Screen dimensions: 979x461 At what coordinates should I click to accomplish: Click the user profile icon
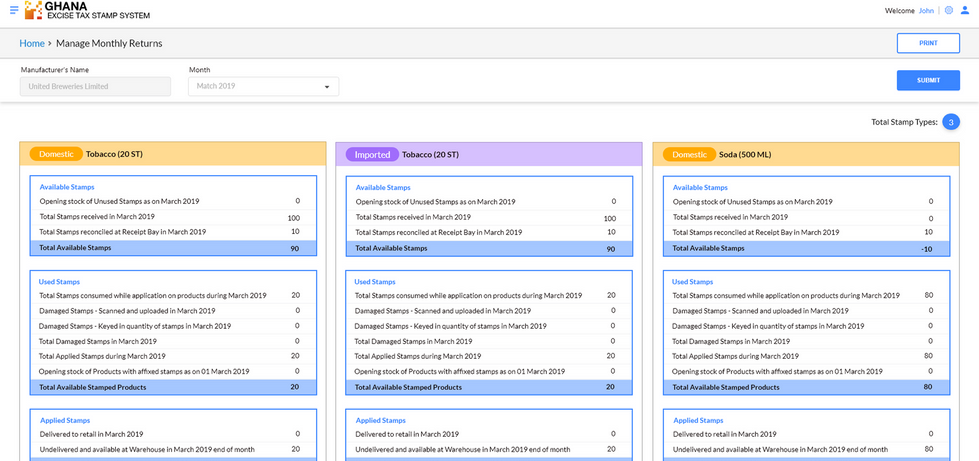point(965,11)
